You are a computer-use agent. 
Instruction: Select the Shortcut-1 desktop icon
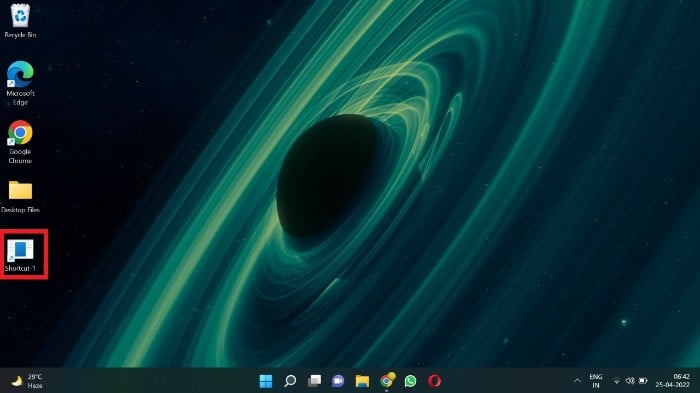click(21, 255)
